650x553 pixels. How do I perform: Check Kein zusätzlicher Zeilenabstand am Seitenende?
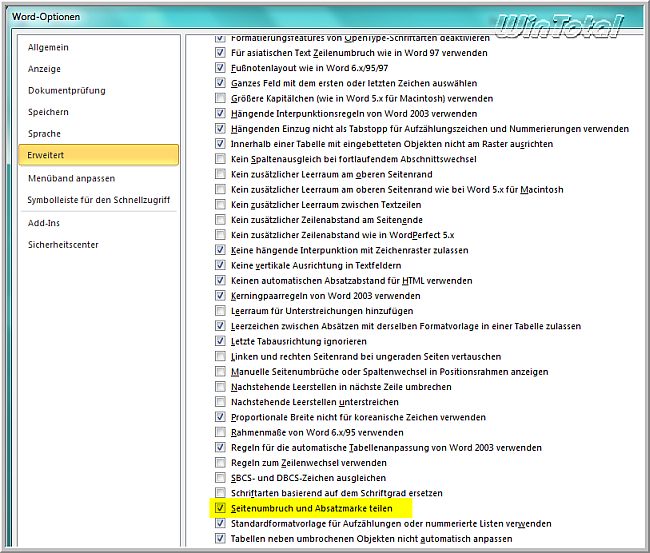(x=220, y=220)
